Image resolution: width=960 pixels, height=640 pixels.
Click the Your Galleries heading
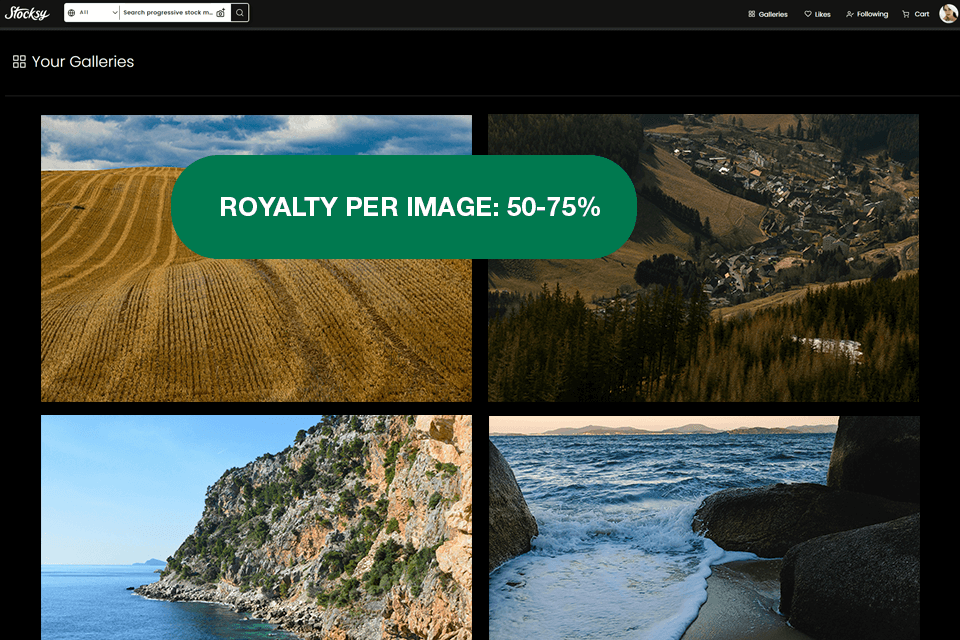pyautogui.click(x=83, y=62)
